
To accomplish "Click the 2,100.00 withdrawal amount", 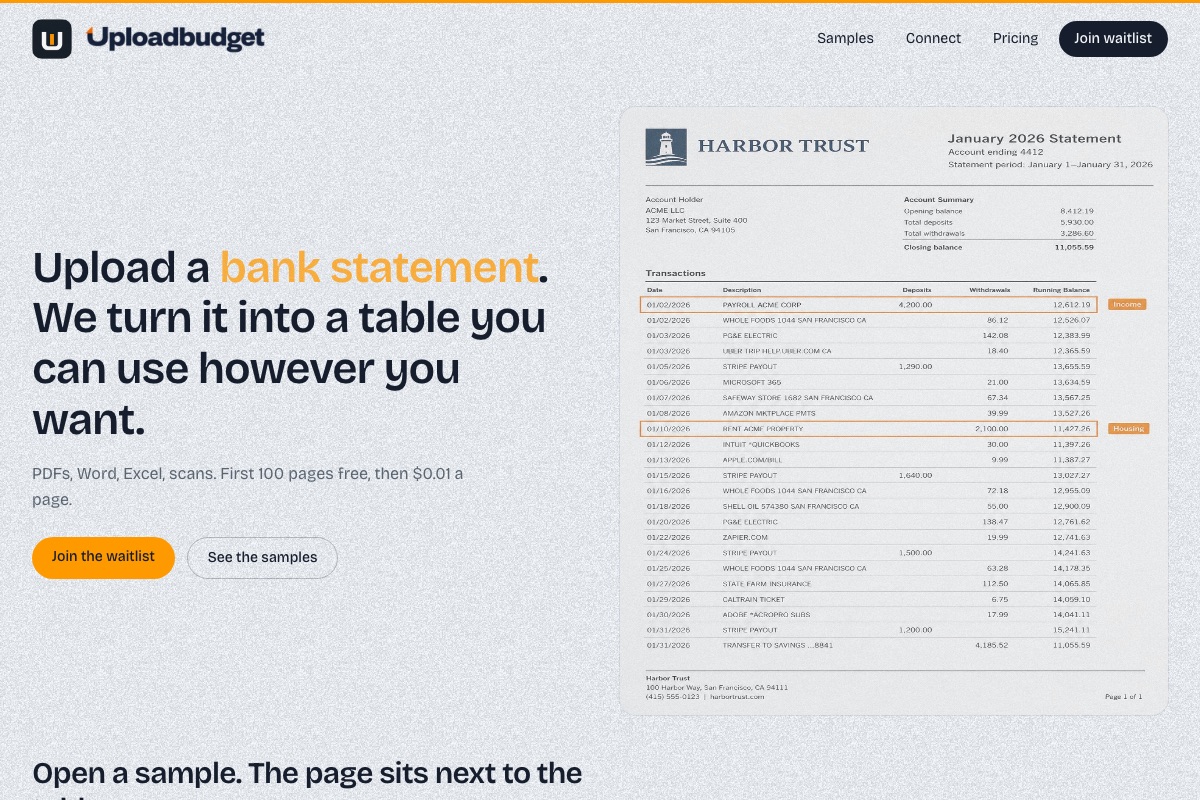I will [992, 428].
